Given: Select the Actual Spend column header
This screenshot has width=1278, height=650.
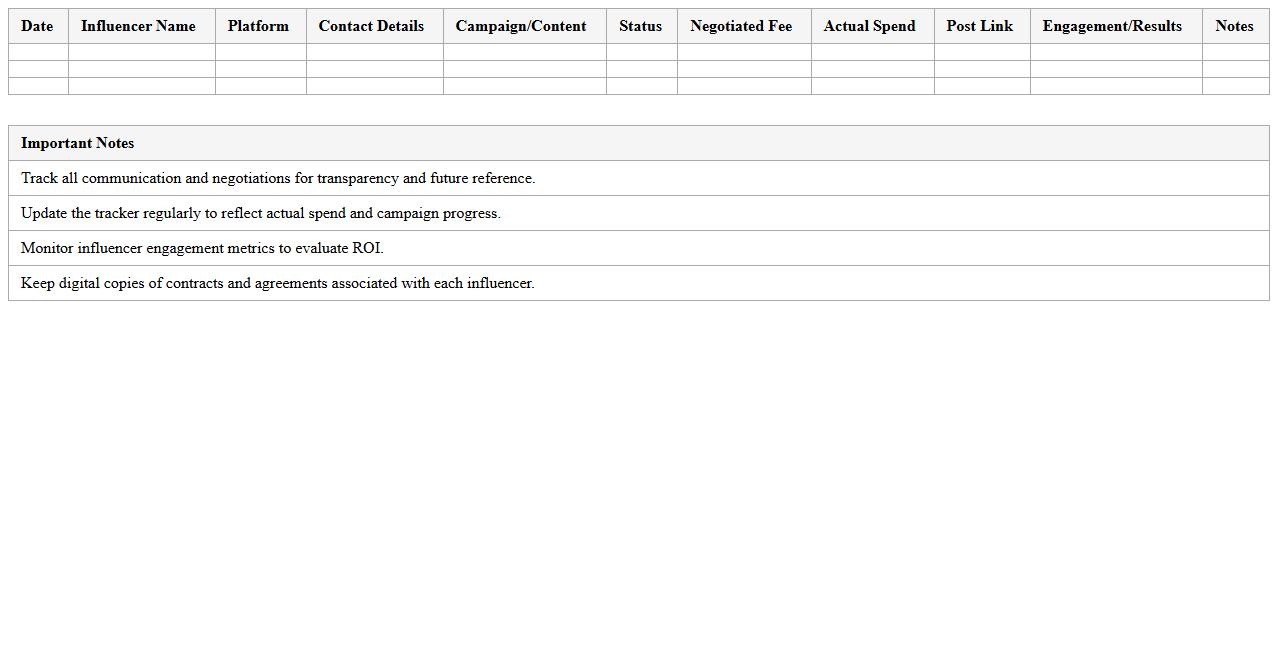Looking at the screenshot, I should tap(869, 26).
